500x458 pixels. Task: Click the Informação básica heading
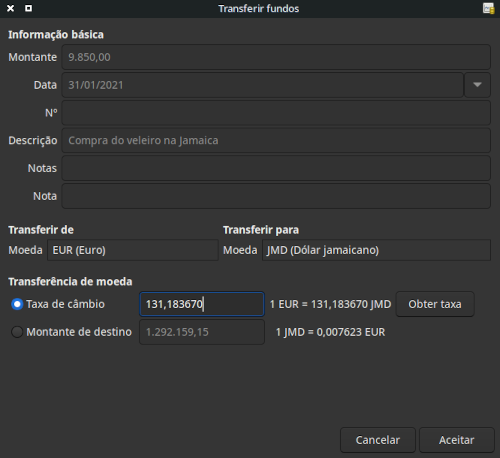(56, 35)
